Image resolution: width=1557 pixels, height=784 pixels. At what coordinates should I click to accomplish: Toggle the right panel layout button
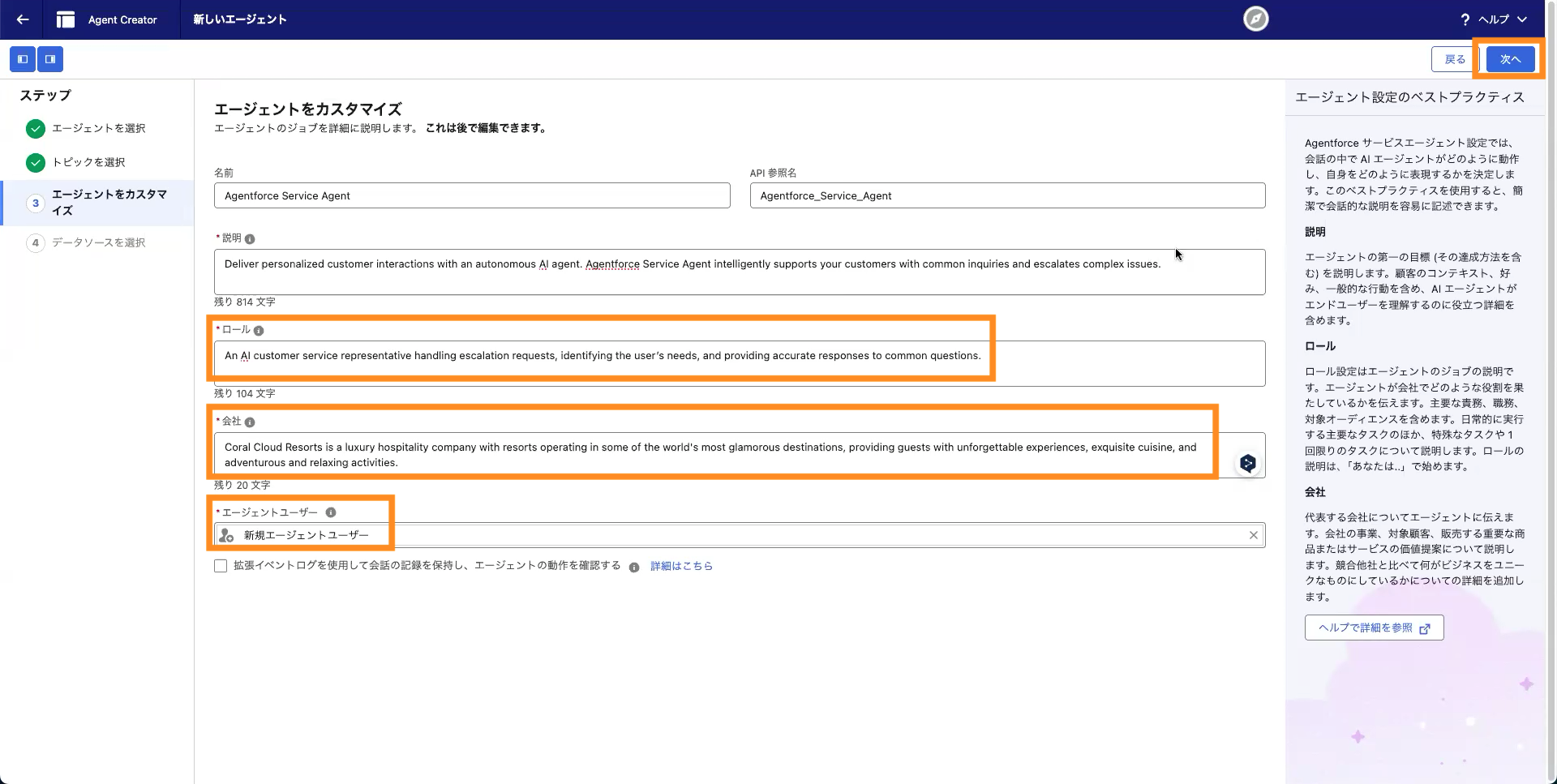[x=50, y=59]
